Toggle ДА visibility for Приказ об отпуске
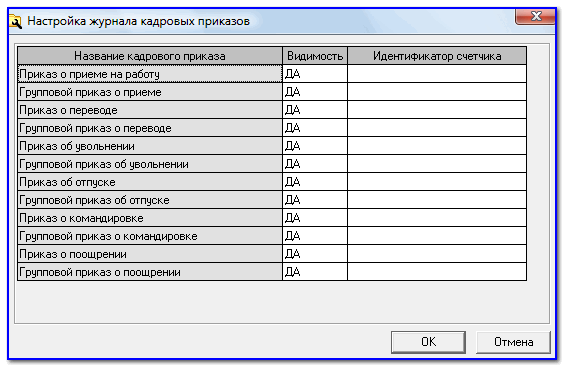 pyautogui.click(x=315, y=182)
